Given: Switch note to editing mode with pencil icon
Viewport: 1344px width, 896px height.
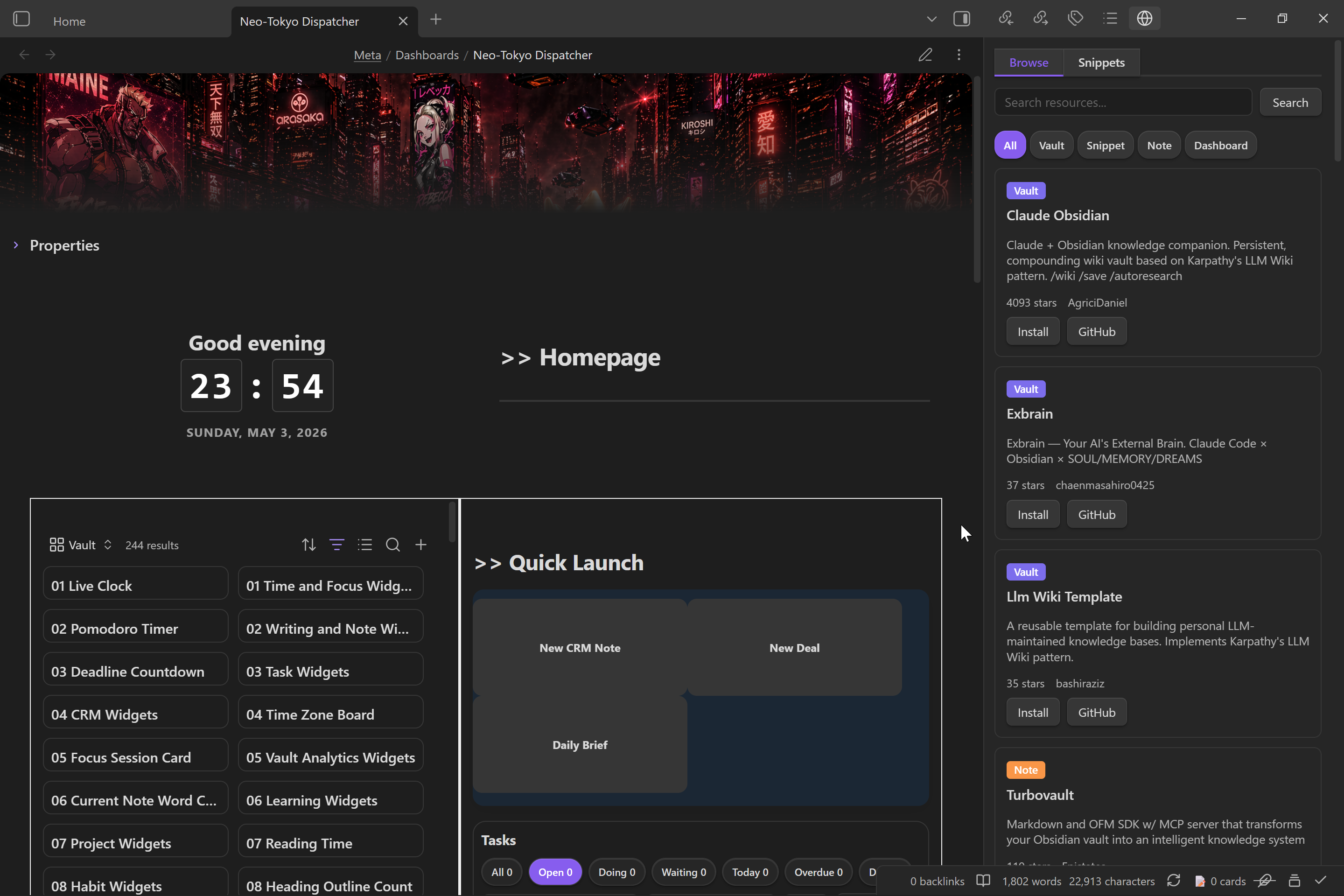Looking at the screenshot, I should tap(925, 55).
